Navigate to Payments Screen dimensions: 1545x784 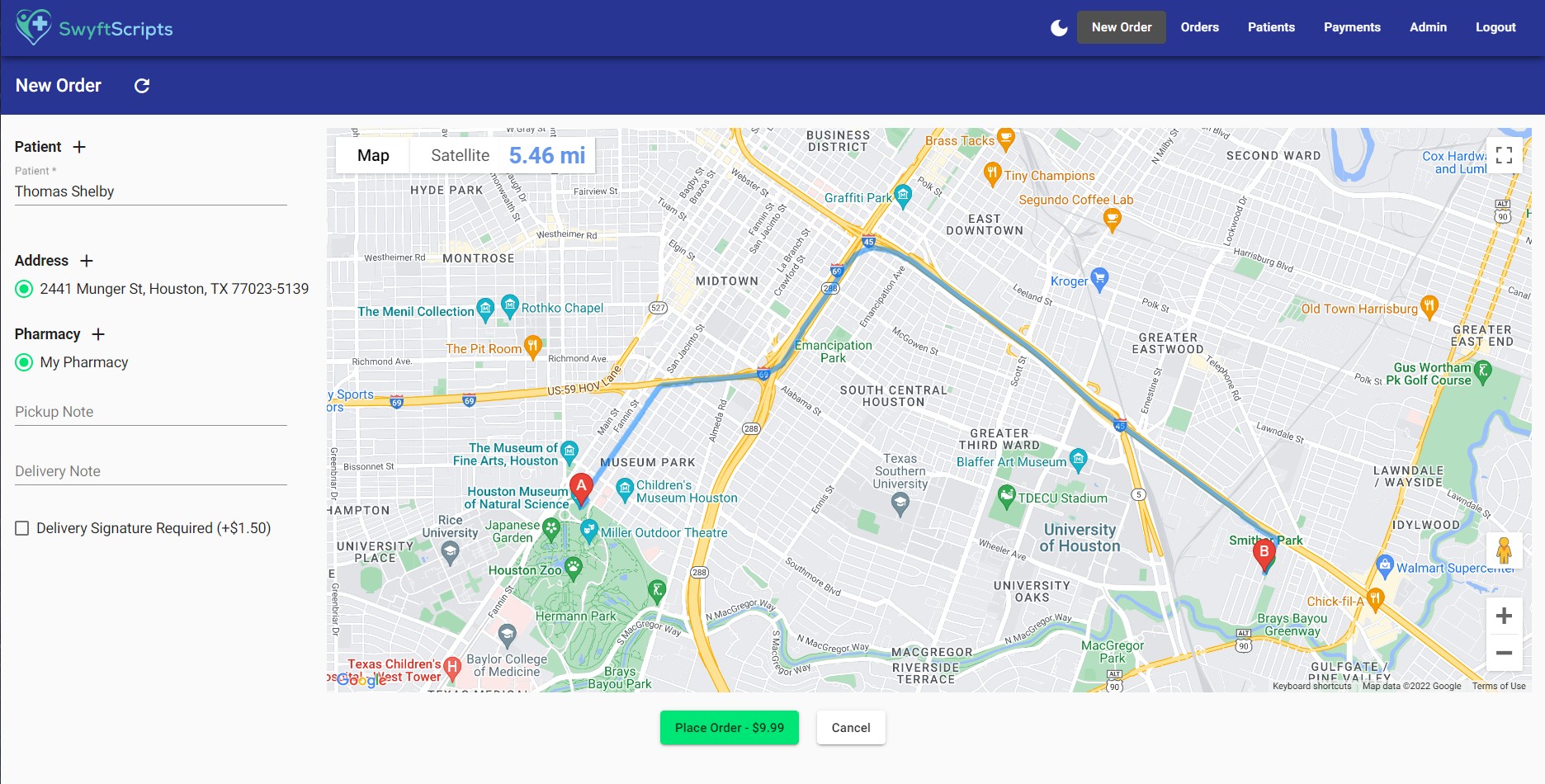[1352, 27]
